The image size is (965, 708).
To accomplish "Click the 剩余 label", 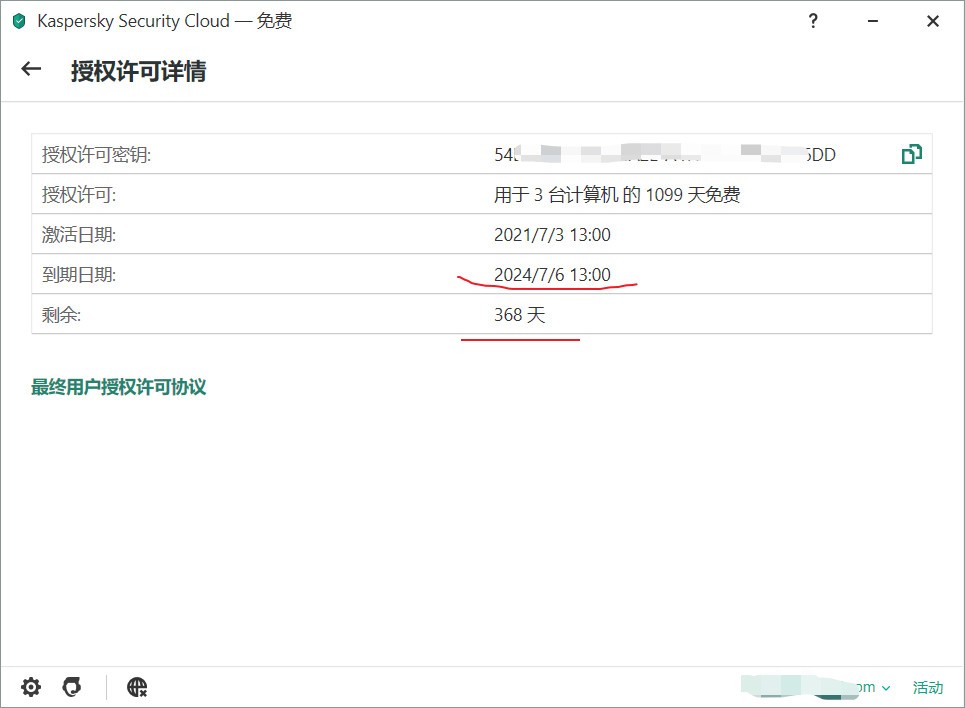I will tap(61, 315).
